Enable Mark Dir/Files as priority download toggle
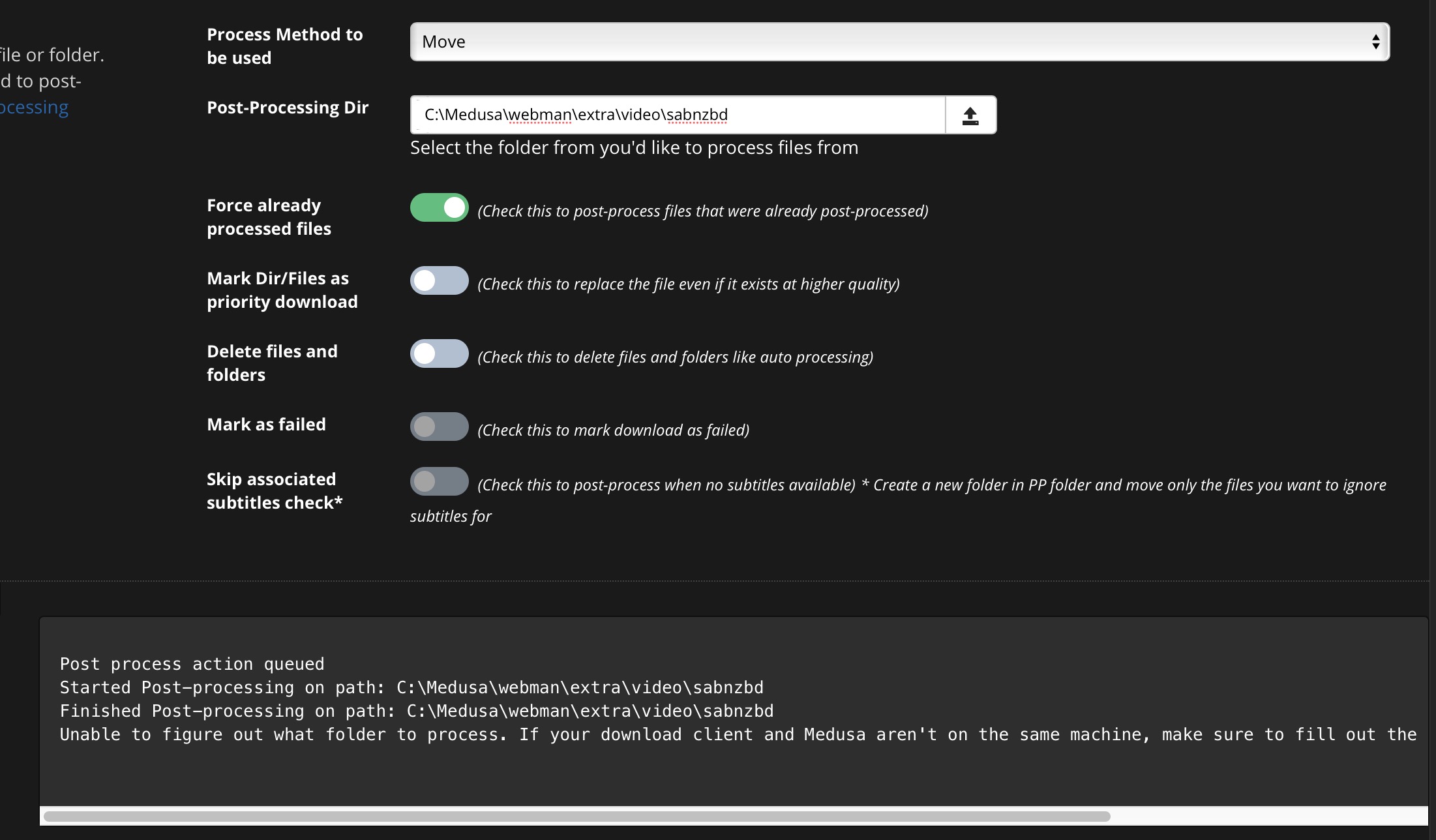1436x840 pixels. tap(439, 280)
